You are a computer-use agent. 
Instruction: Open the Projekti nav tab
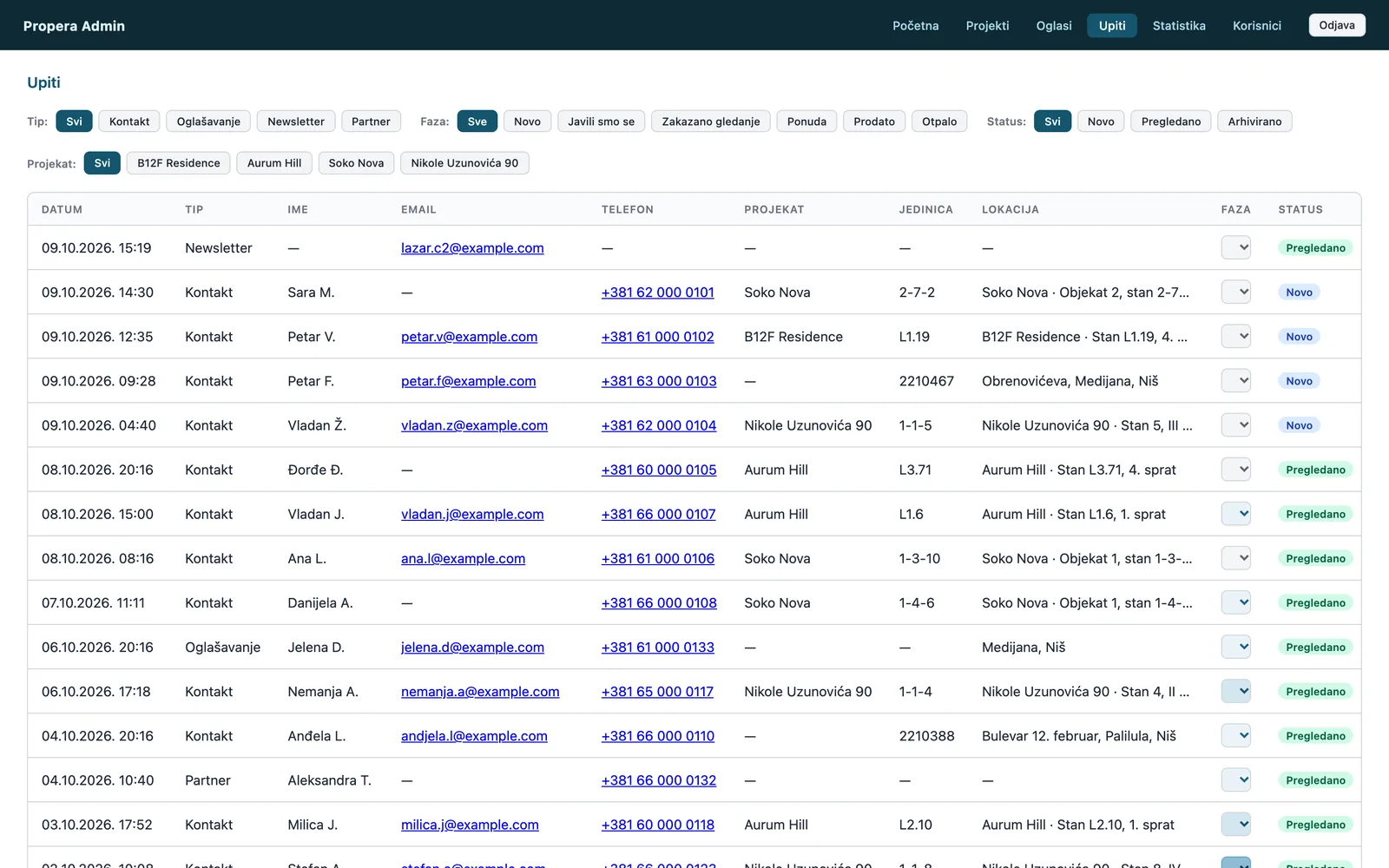coord(987,25)
